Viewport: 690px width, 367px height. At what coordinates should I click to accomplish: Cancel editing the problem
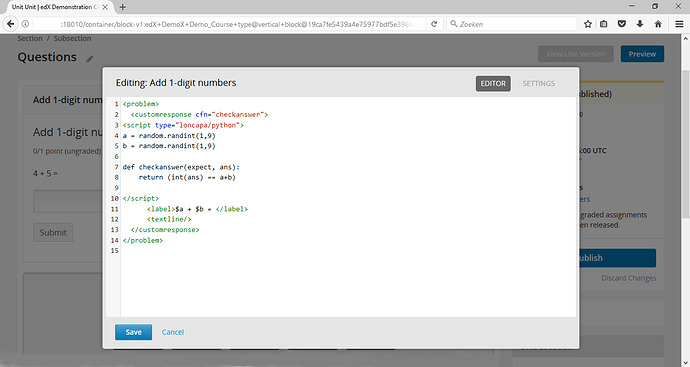[172, 332]
